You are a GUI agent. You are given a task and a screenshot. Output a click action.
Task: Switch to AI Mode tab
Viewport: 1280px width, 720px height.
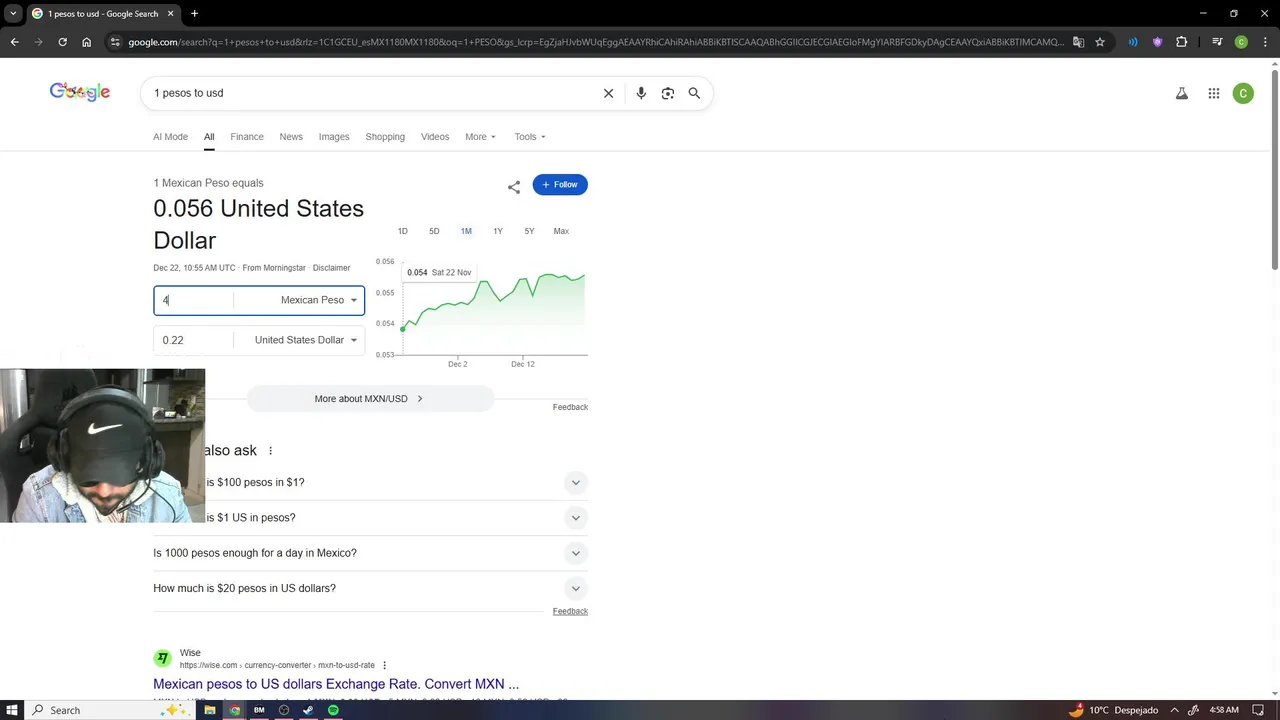coord(170,137)
